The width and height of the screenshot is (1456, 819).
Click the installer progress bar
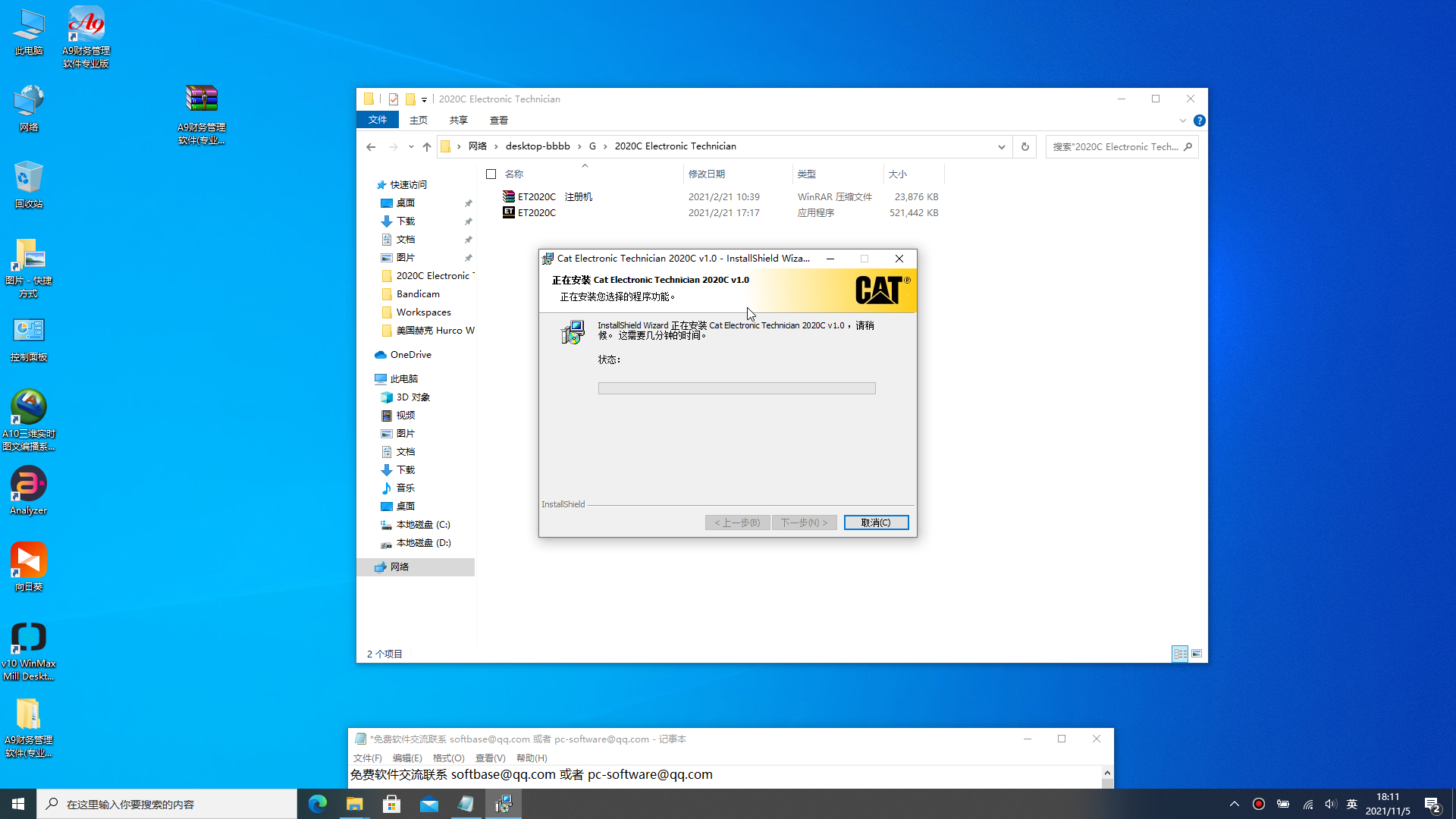coord(736,388)
